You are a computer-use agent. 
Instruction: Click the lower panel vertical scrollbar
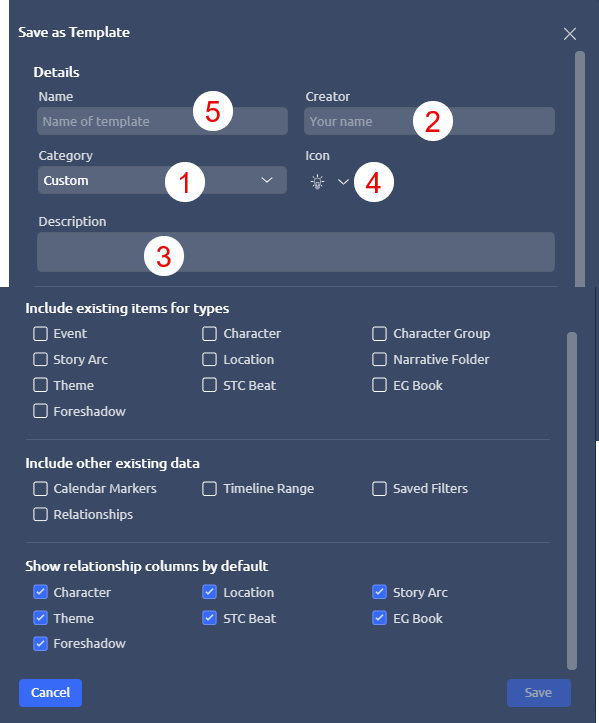[572, 500]
